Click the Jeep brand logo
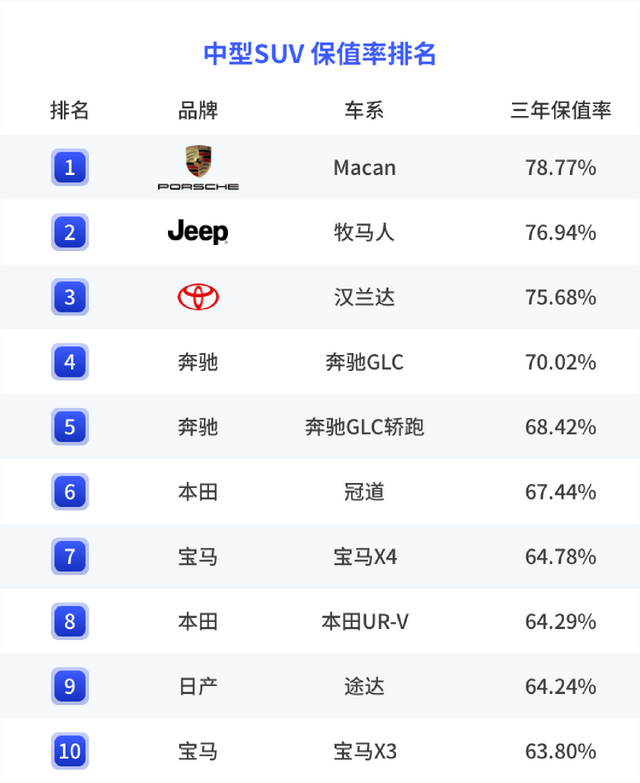Image resolution: width=640 pixels, height=783 pixels. pos(198,232)
